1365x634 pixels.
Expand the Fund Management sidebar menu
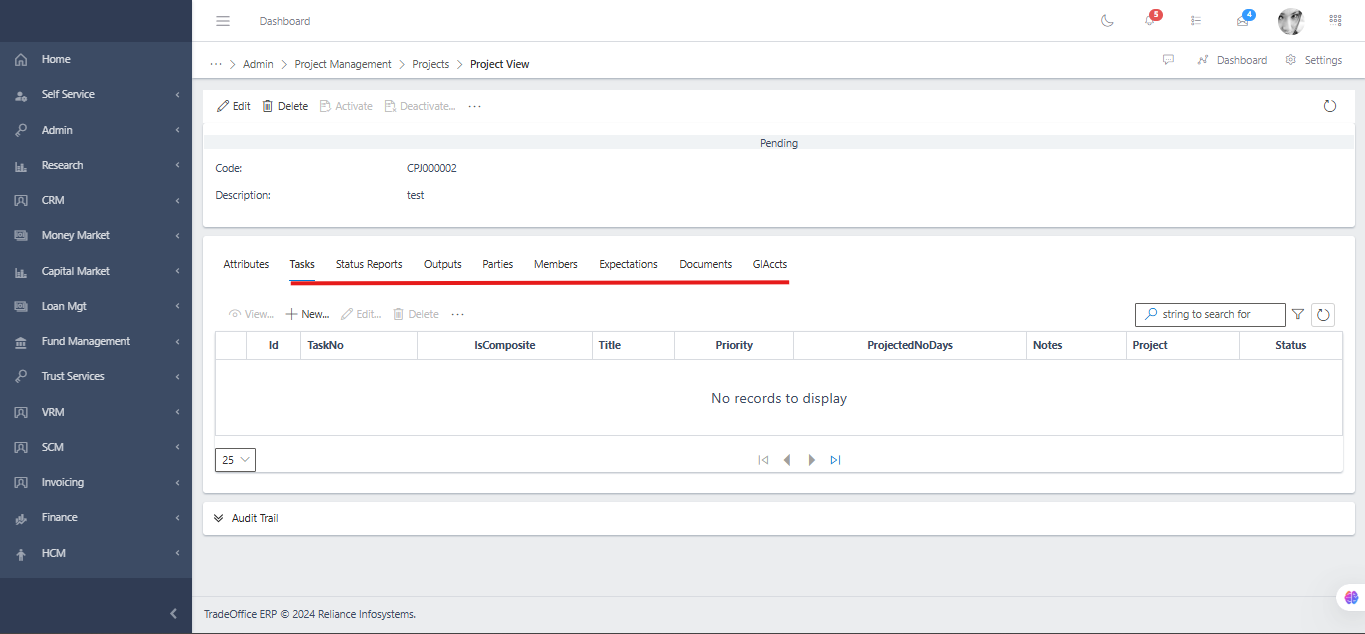96,342
